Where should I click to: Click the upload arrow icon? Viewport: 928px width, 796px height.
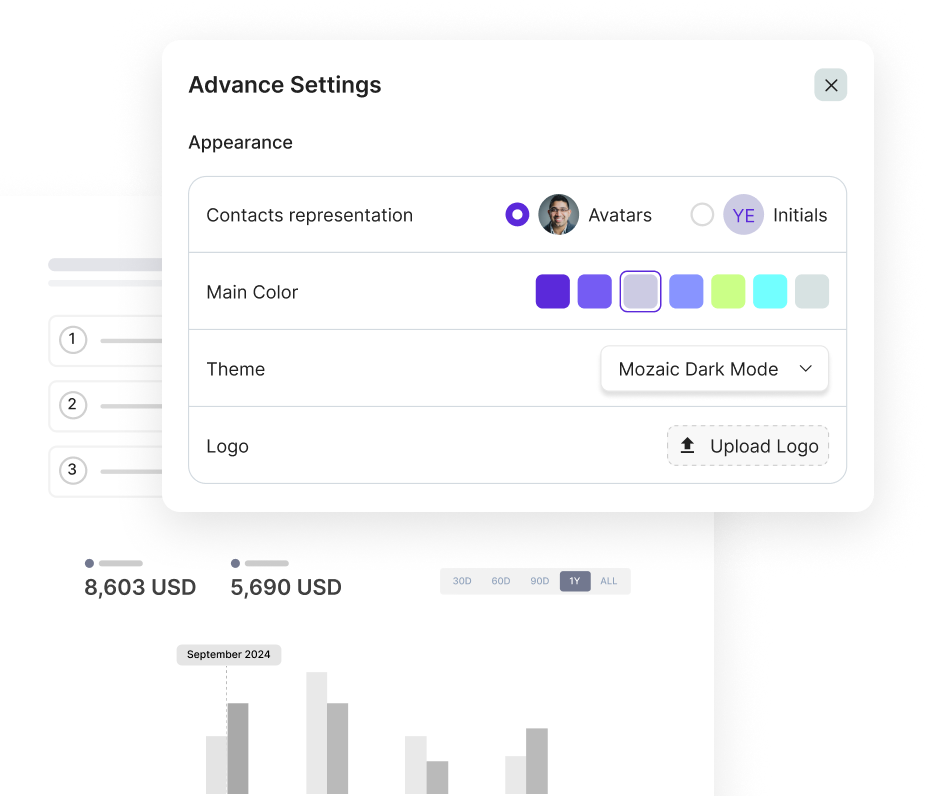tap(687, 445)
